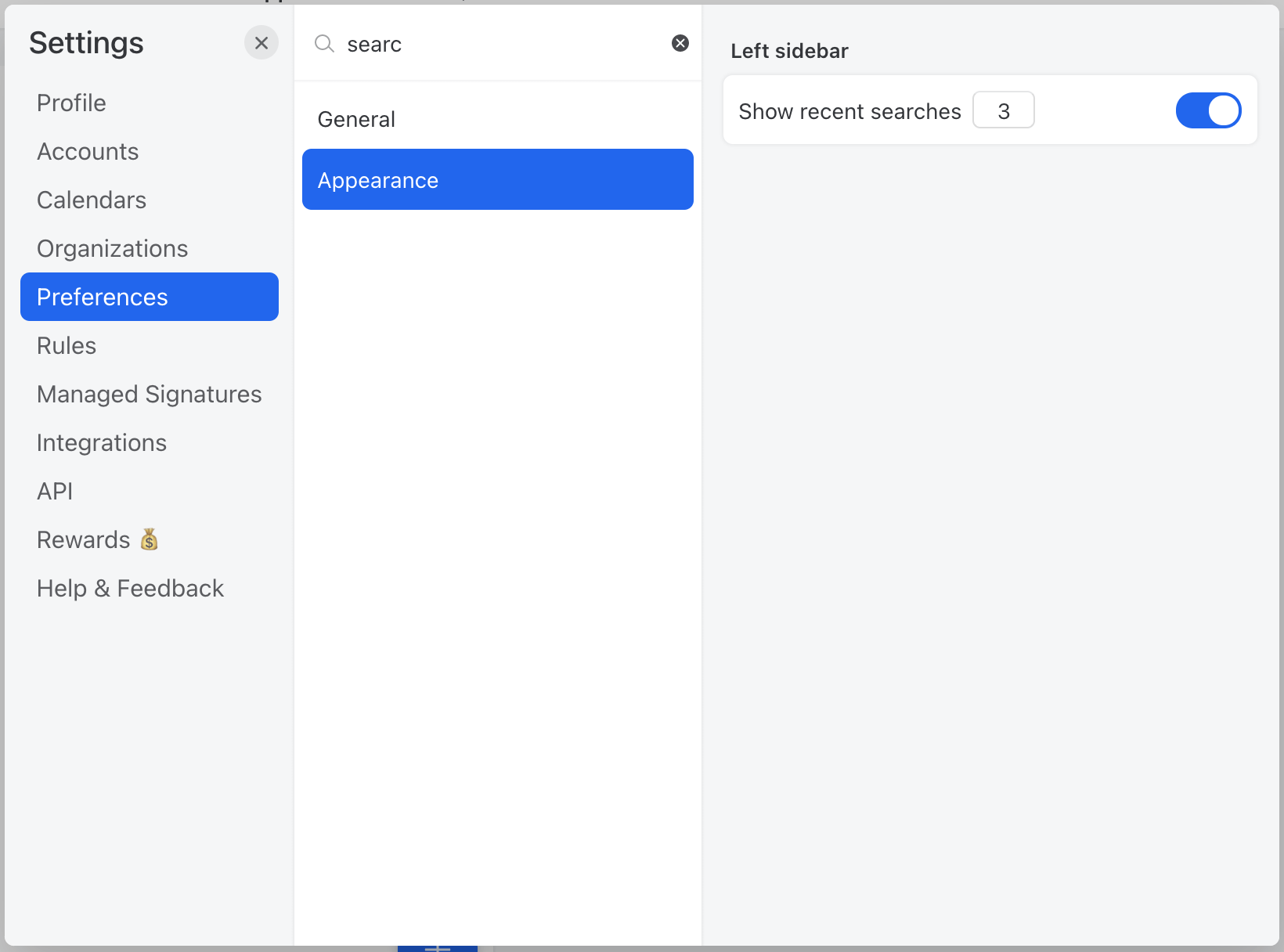Open the API settings section
Viewport: 1284px width, 952px height.
pyautogui.click(x=55, y=491)
